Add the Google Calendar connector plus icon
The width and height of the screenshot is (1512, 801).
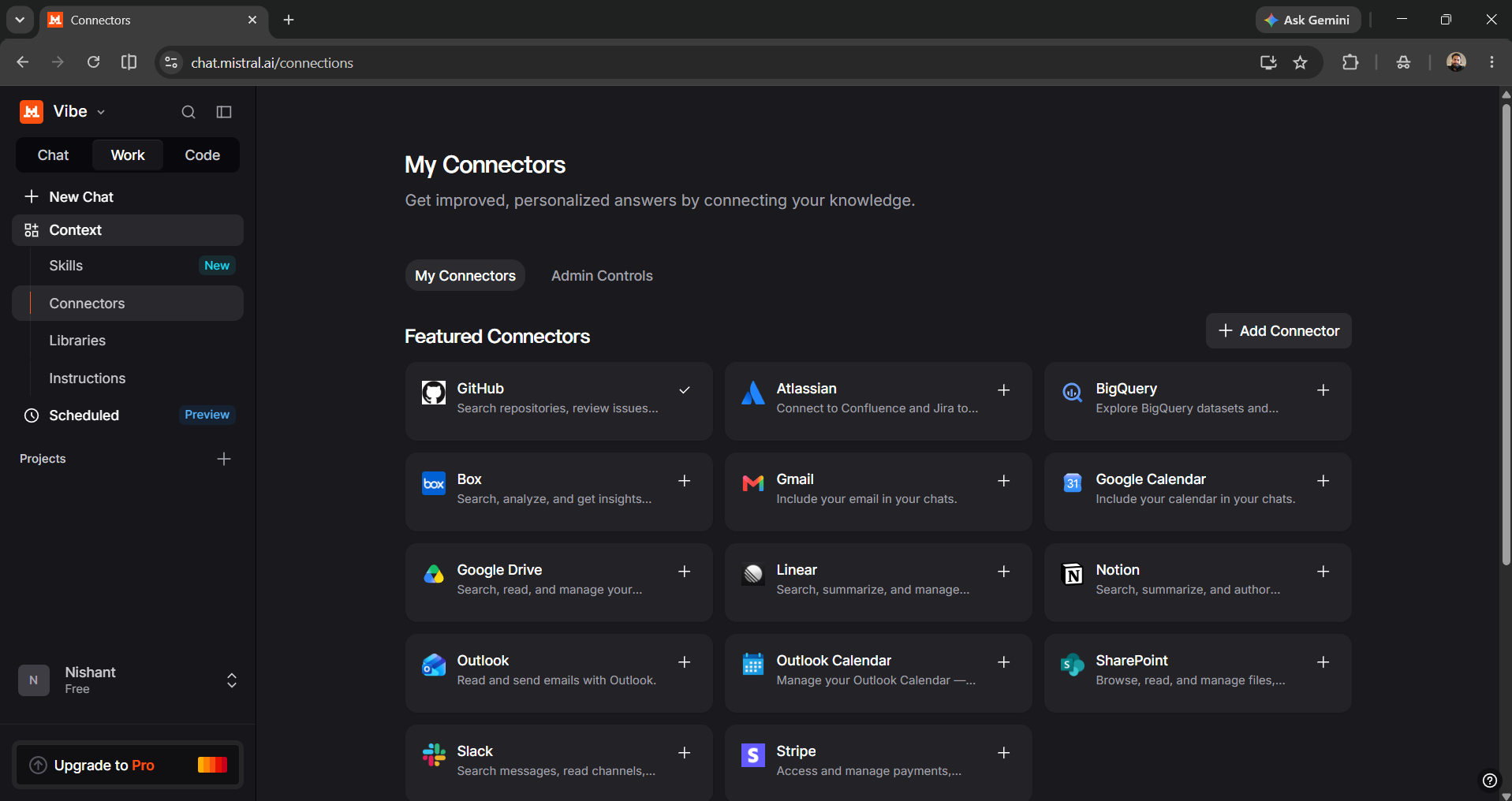pyautogui.click(x=1323, y=481)
